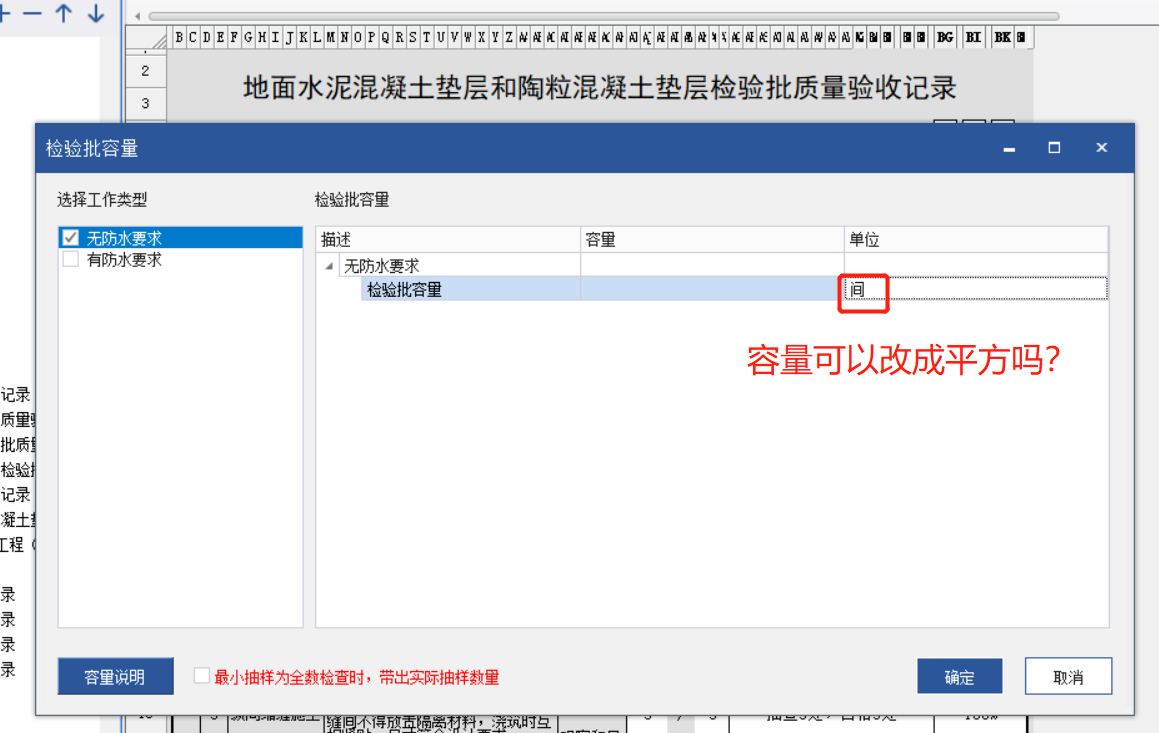Enable the 最小抽样为全数检查时 checkbox
1159x733 pixels.
tap(202, 677)
